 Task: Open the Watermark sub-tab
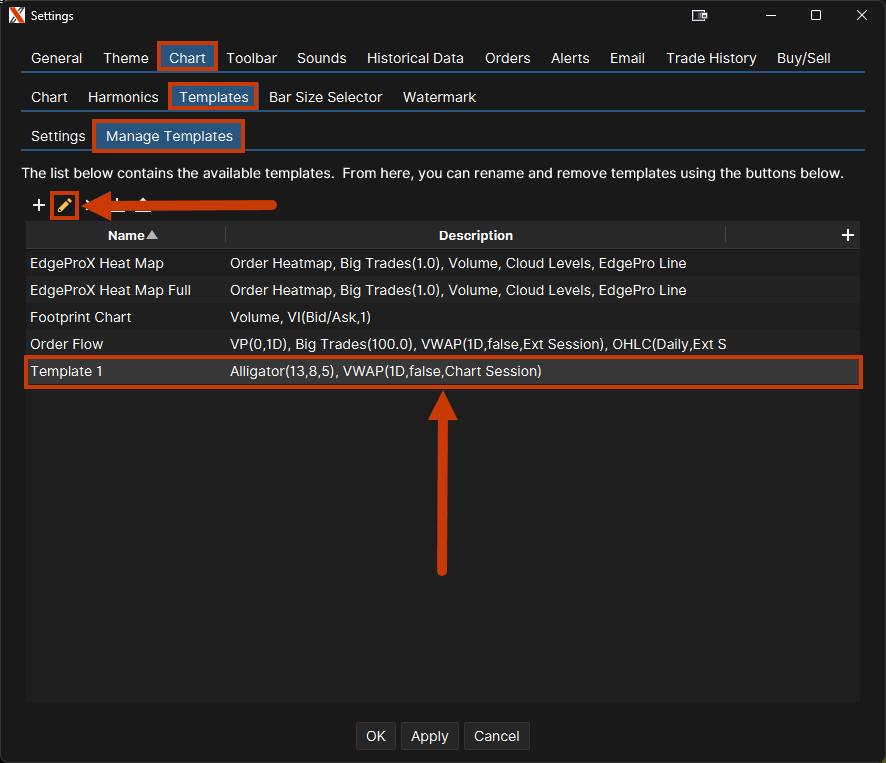pyautogui.click(x=439, y=97)
